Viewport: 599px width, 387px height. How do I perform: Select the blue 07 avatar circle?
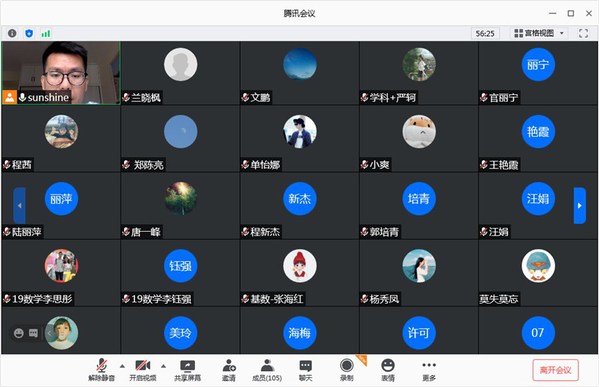[538, 333]
